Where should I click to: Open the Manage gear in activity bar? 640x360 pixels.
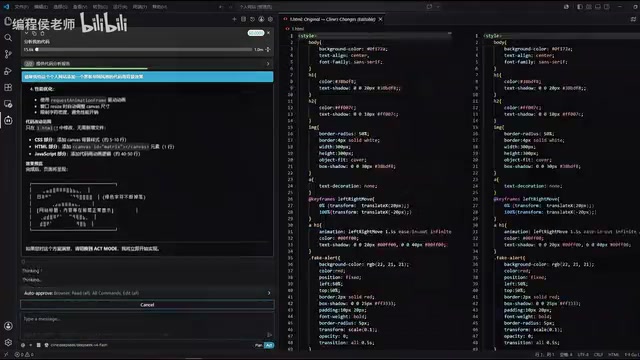coord(8,342)
